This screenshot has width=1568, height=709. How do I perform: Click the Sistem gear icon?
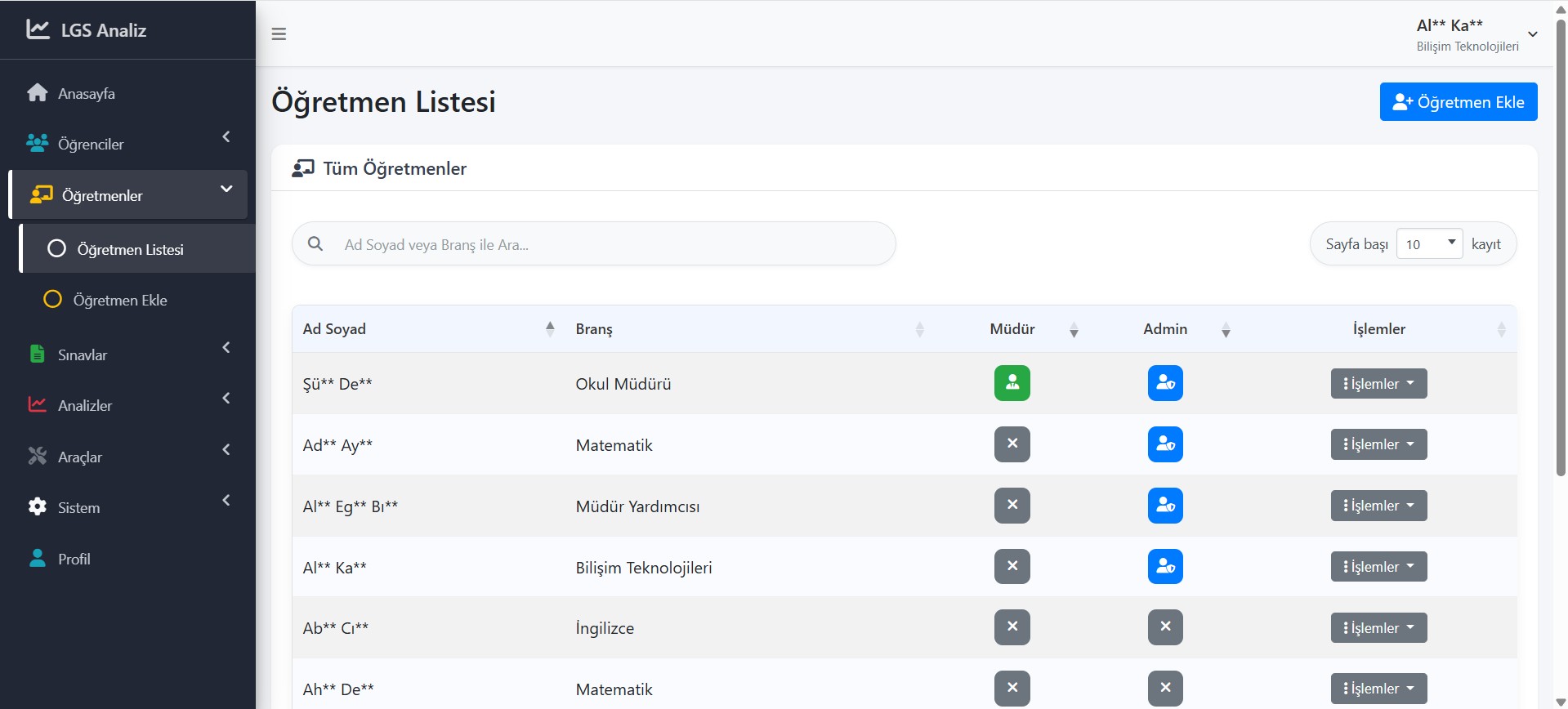tap(37, 507)
